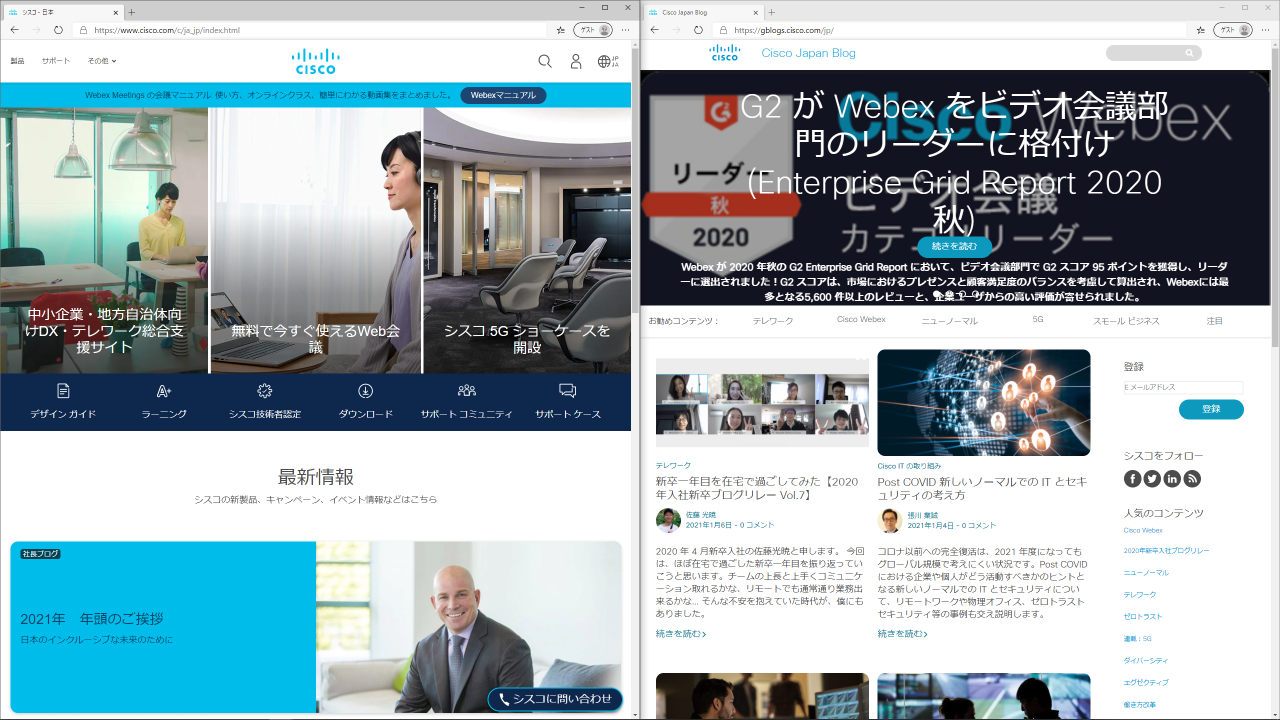This screenshot has width=1280, height=720.
Task: Open the シスコに問い合わせ contact button
Action: point(555,699)
